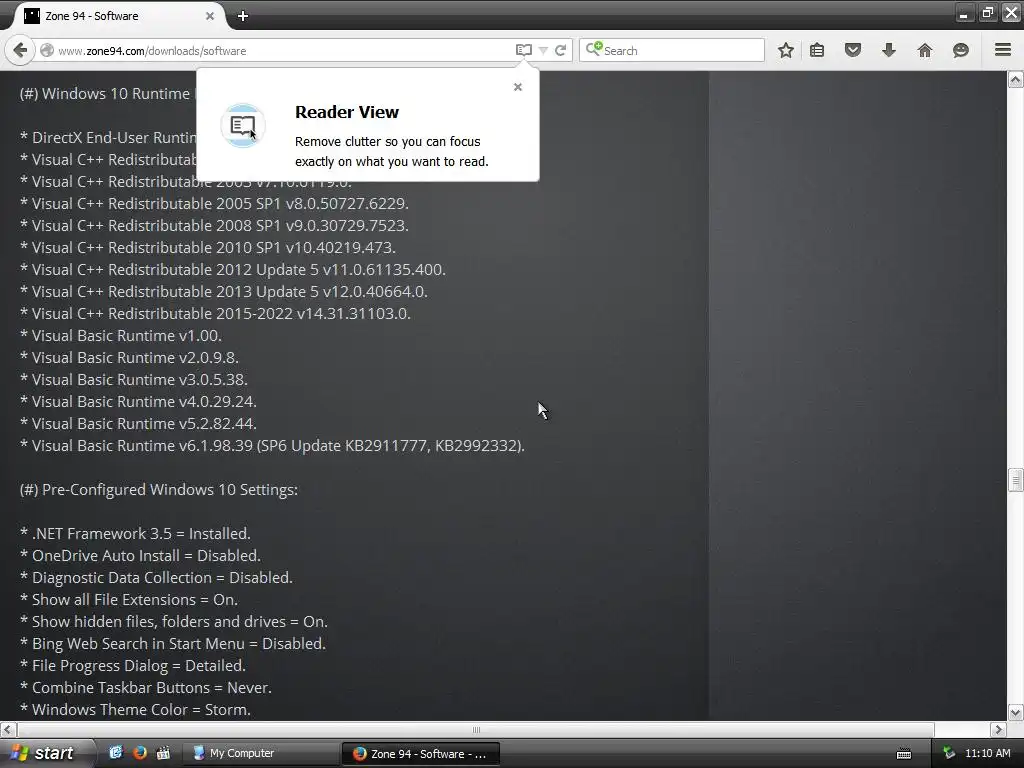Click 'Windows Theme Color = Storm.' line

pyautogui.click(x=135, y=710)
